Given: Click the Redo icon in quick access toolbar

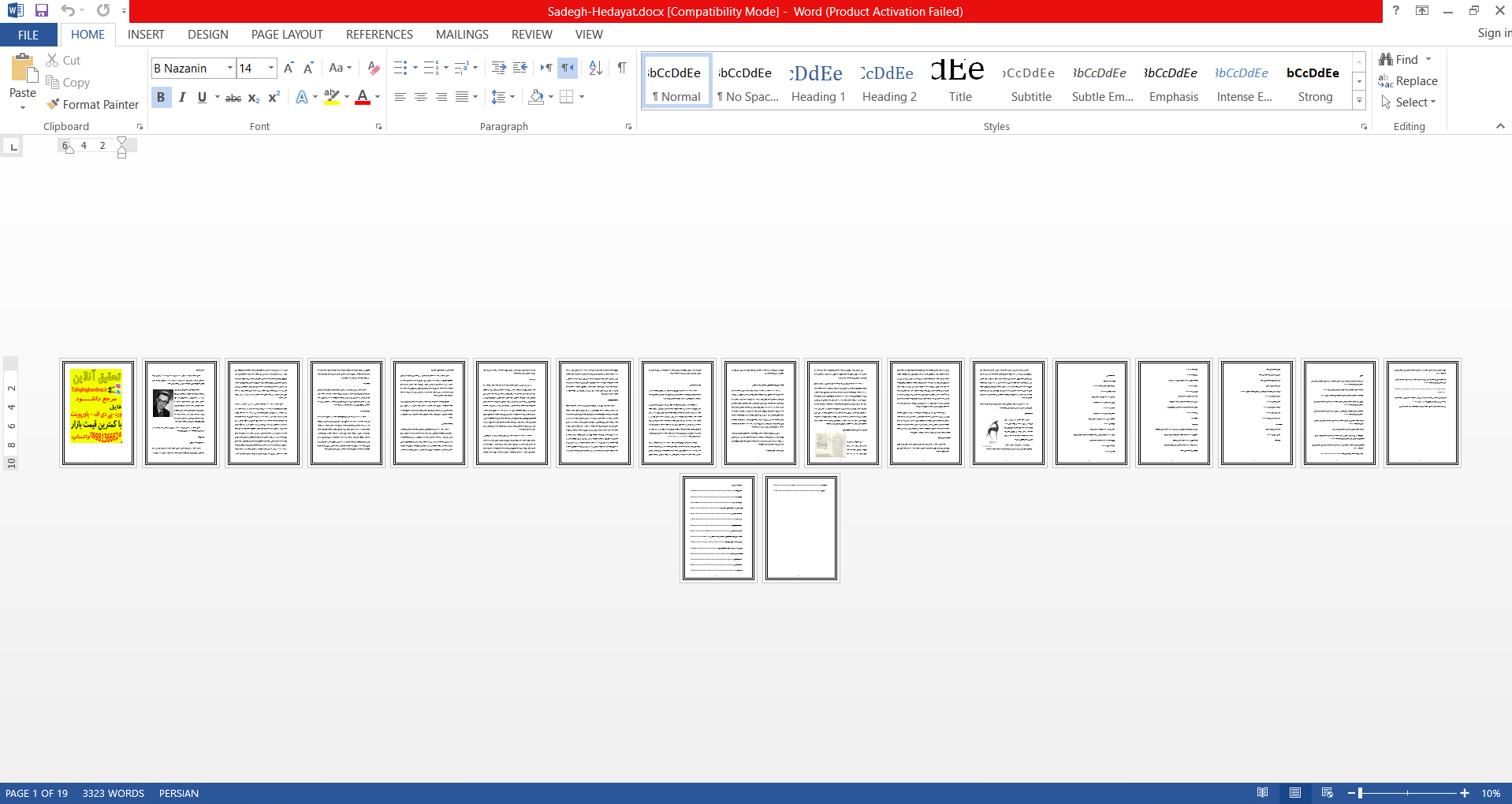Looking at the screenshot, I should [103, 11].
